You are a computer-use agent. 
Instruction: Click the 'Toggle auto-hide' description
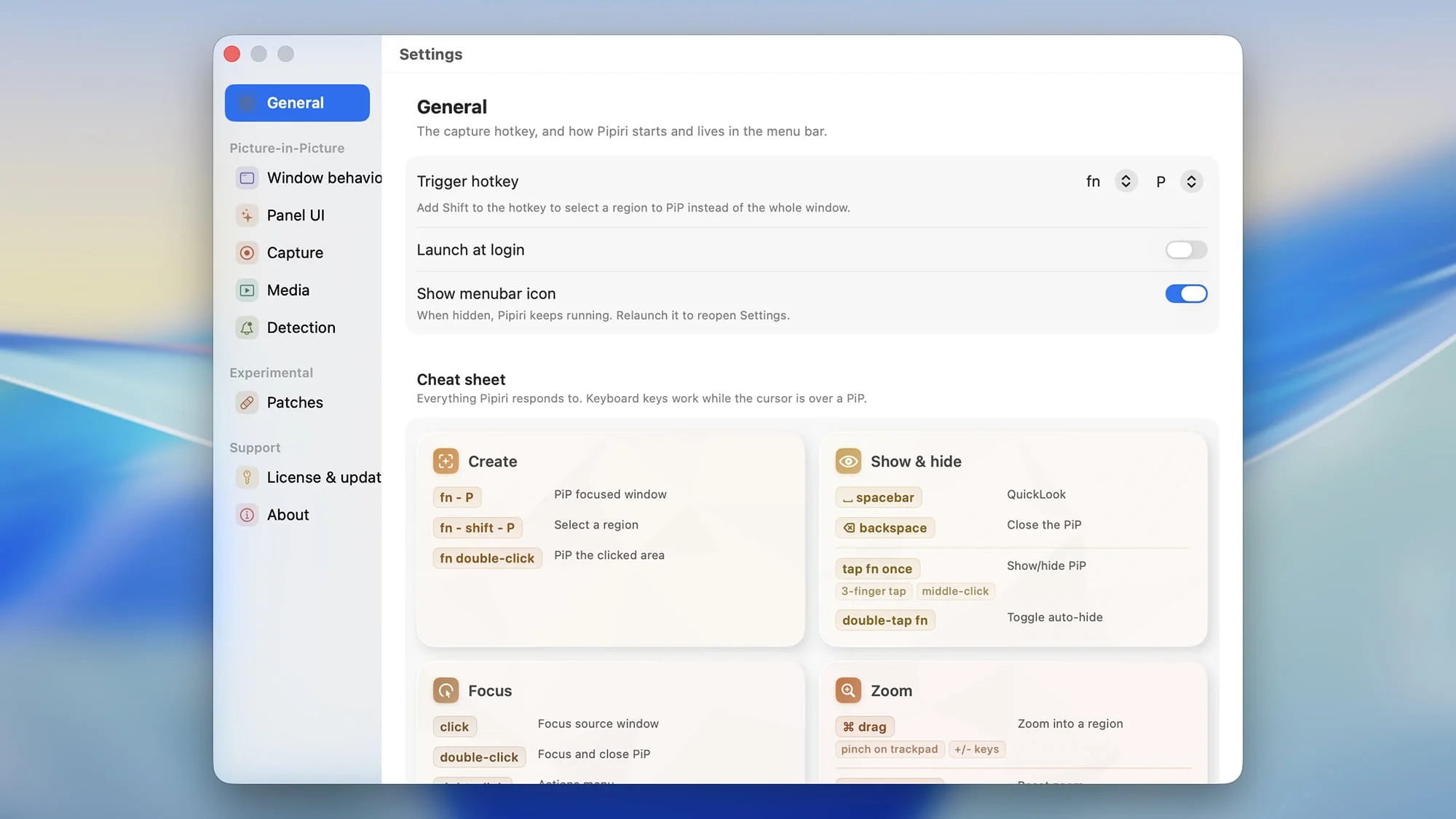[x=1055, y=617]
